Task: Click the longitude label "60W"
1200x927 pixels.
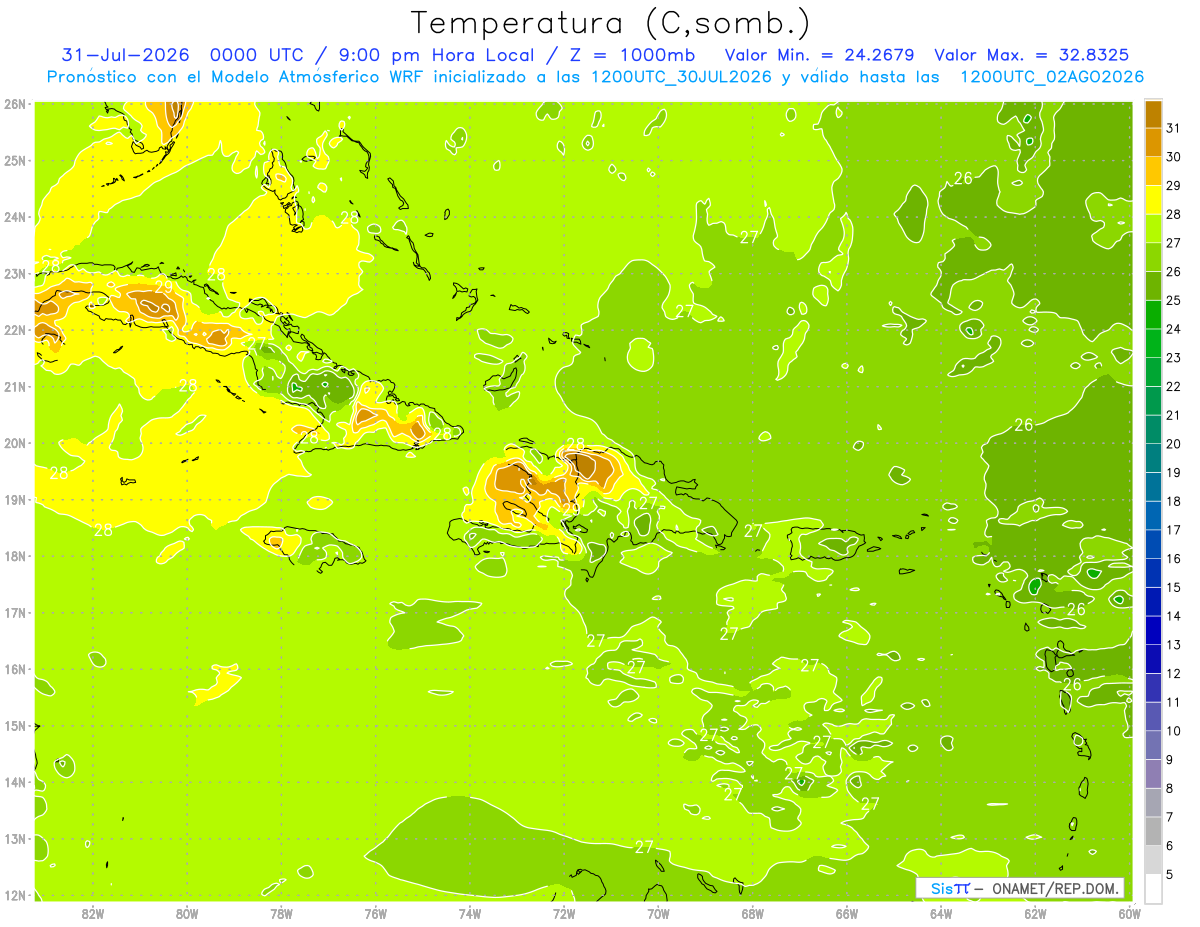Action: click(x=1129, y=913)
